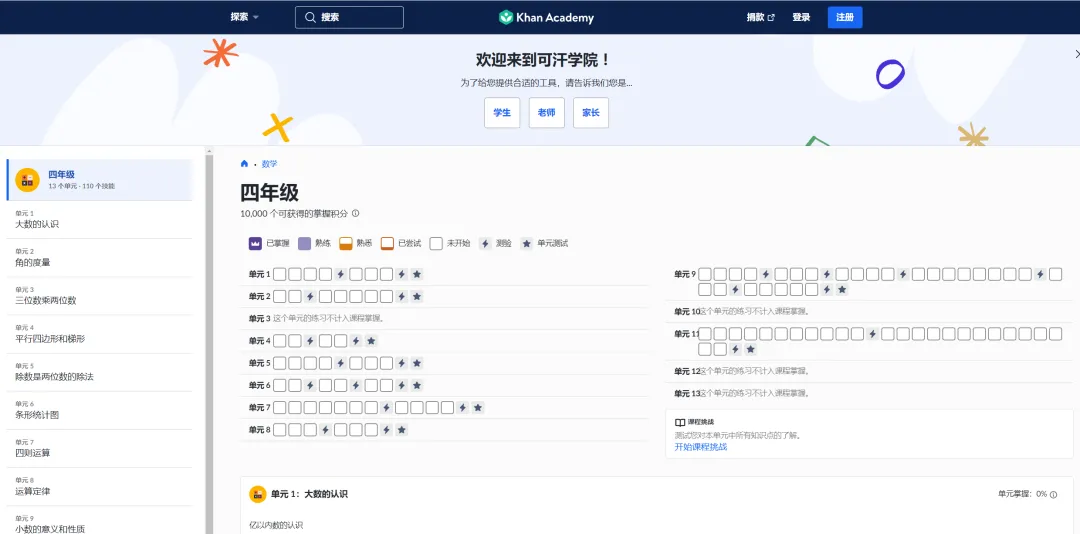Click the Khan Academy logo

coord(546,17)
